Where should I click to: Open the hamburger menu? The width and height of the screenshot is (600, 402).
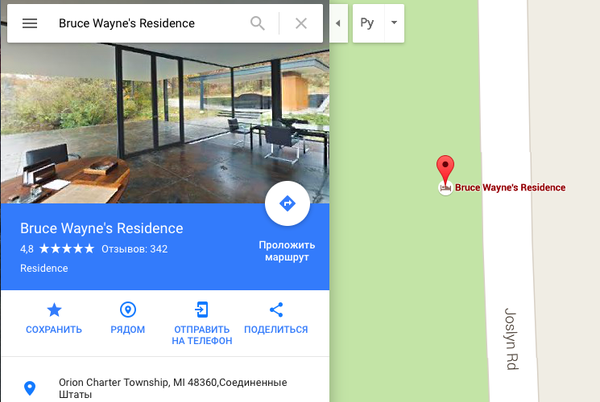tap(29, 23)
